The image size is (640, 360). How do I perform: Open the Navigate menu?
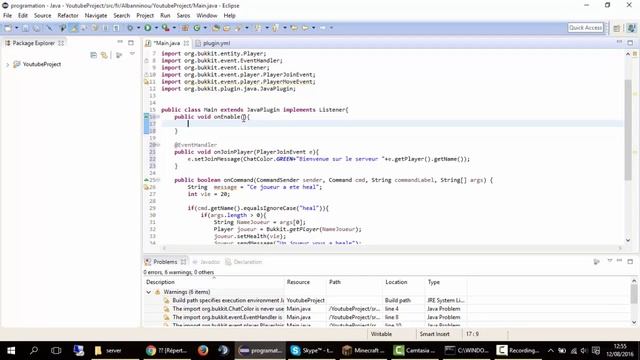96,16
